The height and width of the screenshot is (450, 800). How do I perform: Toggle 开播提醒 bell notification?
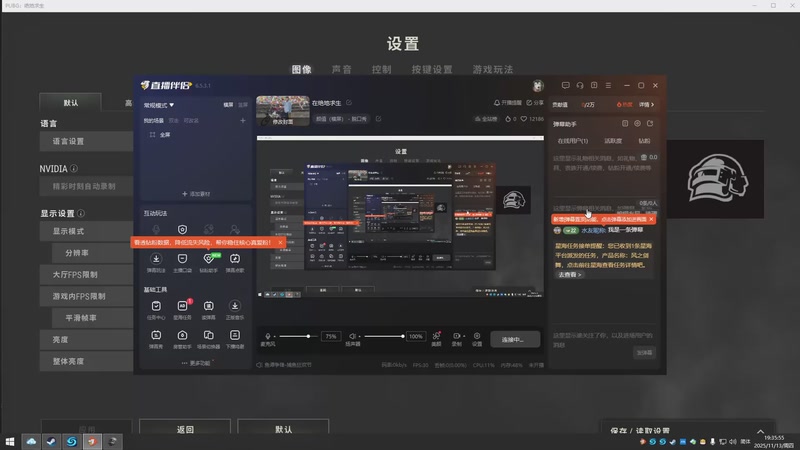pyautogui.click(x=507, y=103)
